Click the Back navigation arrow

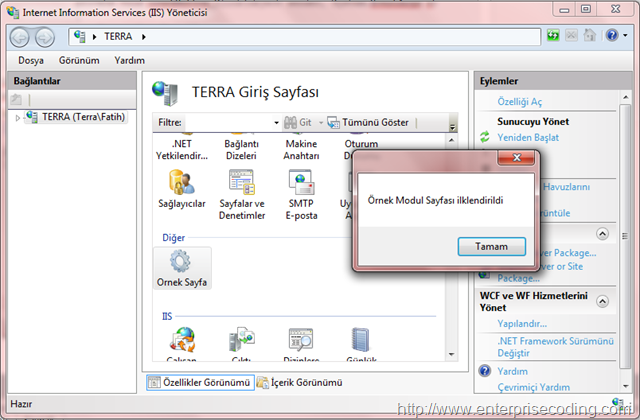(19, 37)
